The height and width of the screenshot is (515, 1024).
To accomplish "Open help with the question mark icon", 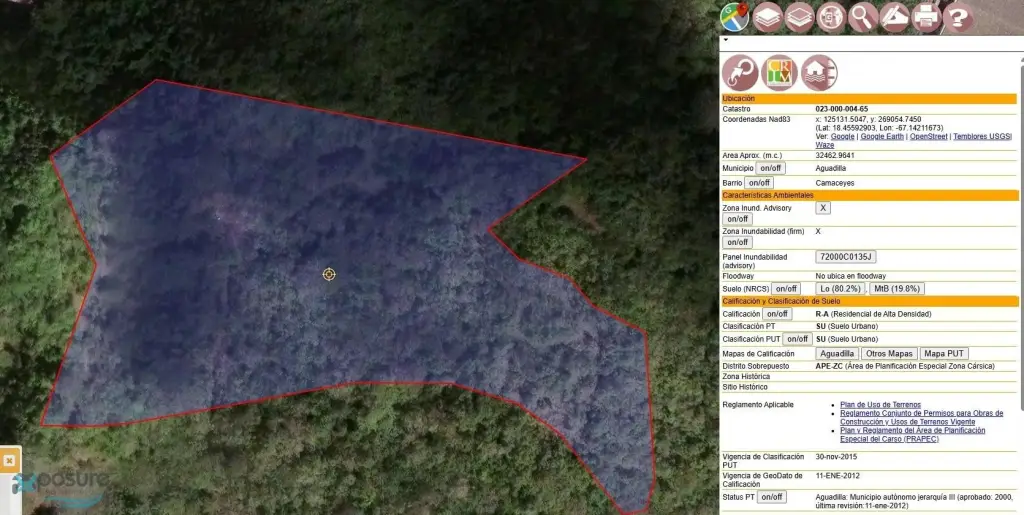I will [x=958, y=17].
